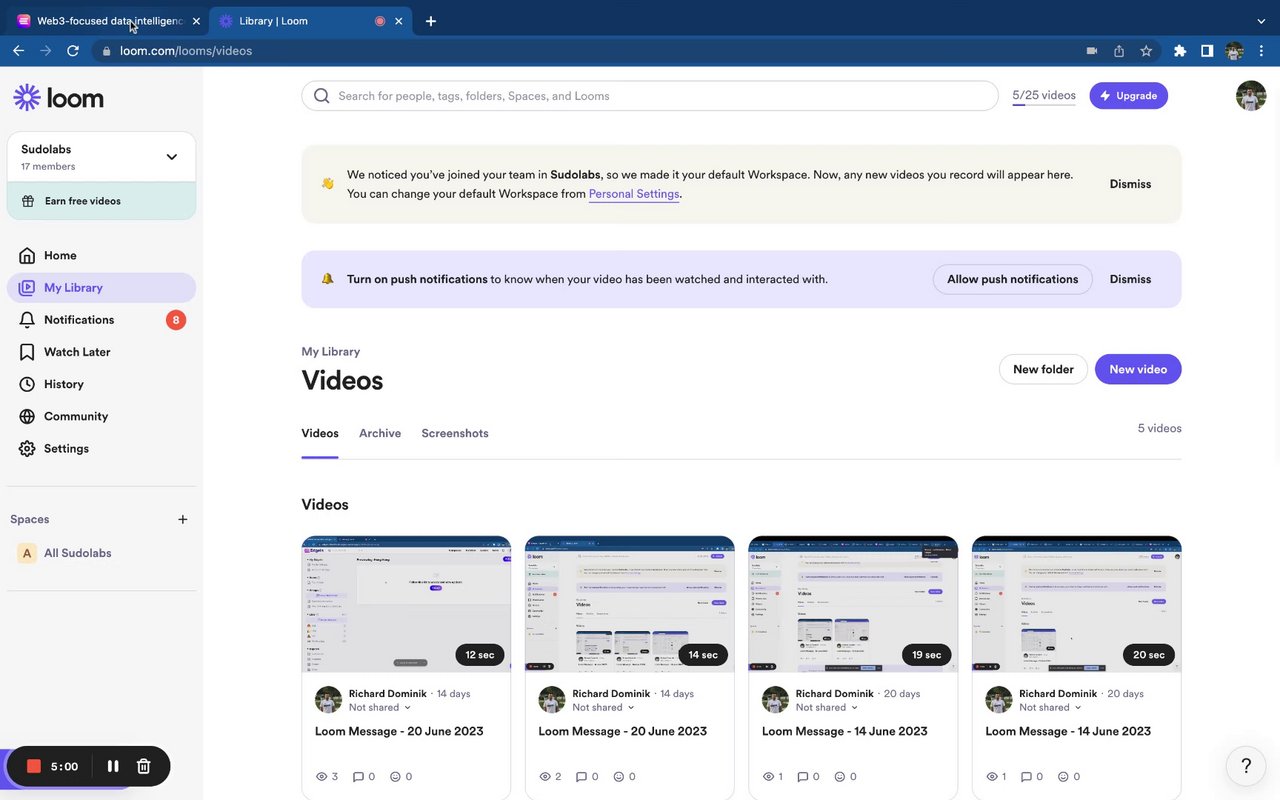The image size is (1280, 800).
Task: Open the 14 sec video thumbnail
Action: coord(630,604)
